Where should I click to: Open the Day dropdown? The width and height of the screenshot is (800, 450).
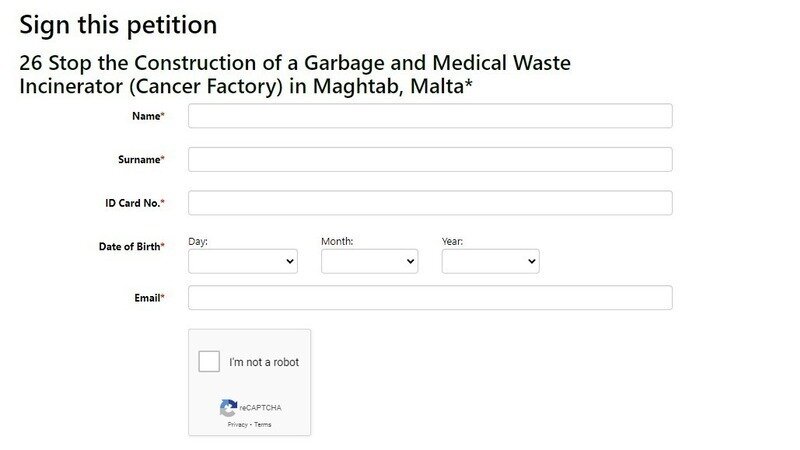tap(242, 261)
